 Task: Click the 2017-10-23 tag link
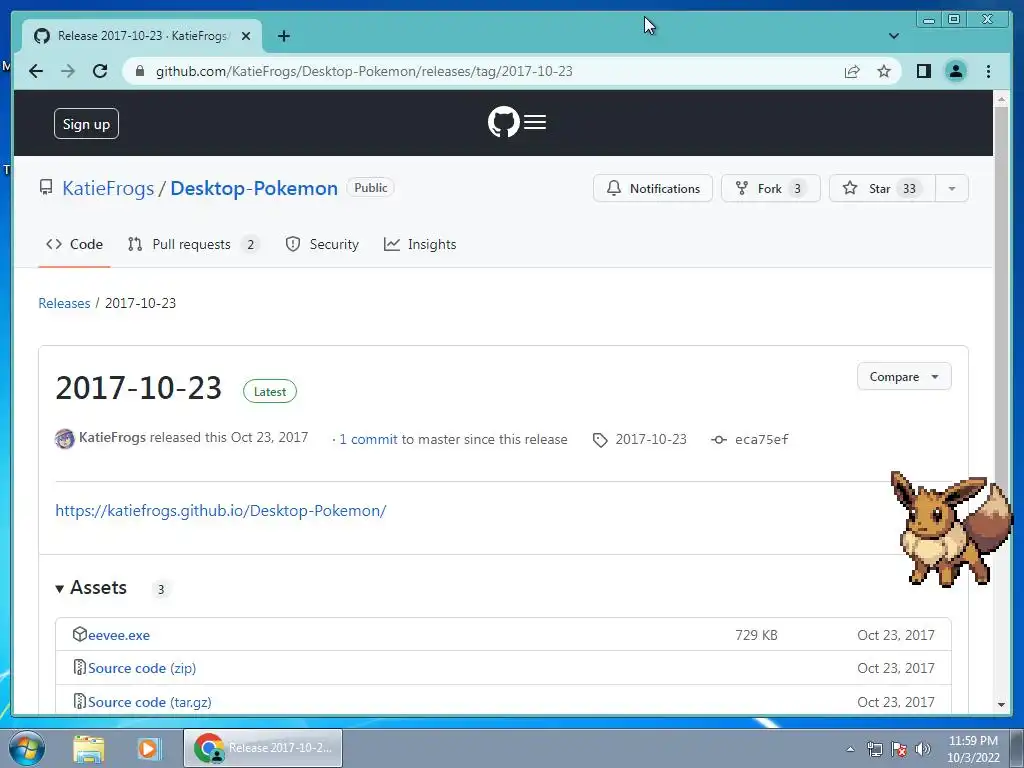pos(650,440)
